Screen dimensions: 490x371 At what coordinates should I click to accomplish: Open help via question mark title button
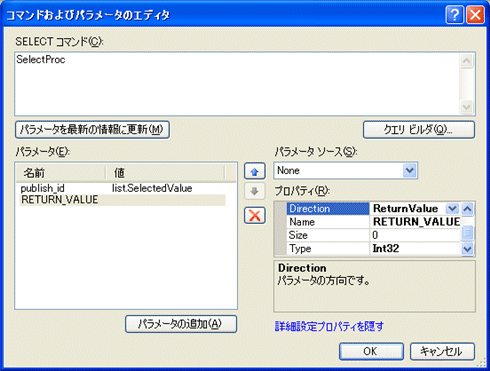pyautogui.click(x=454, y=15)
